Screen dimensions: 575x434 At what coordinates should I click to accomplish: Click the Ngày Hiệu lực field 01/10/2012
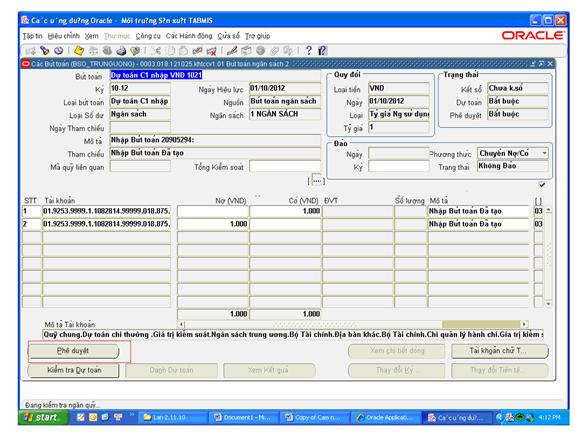point(285,88)
